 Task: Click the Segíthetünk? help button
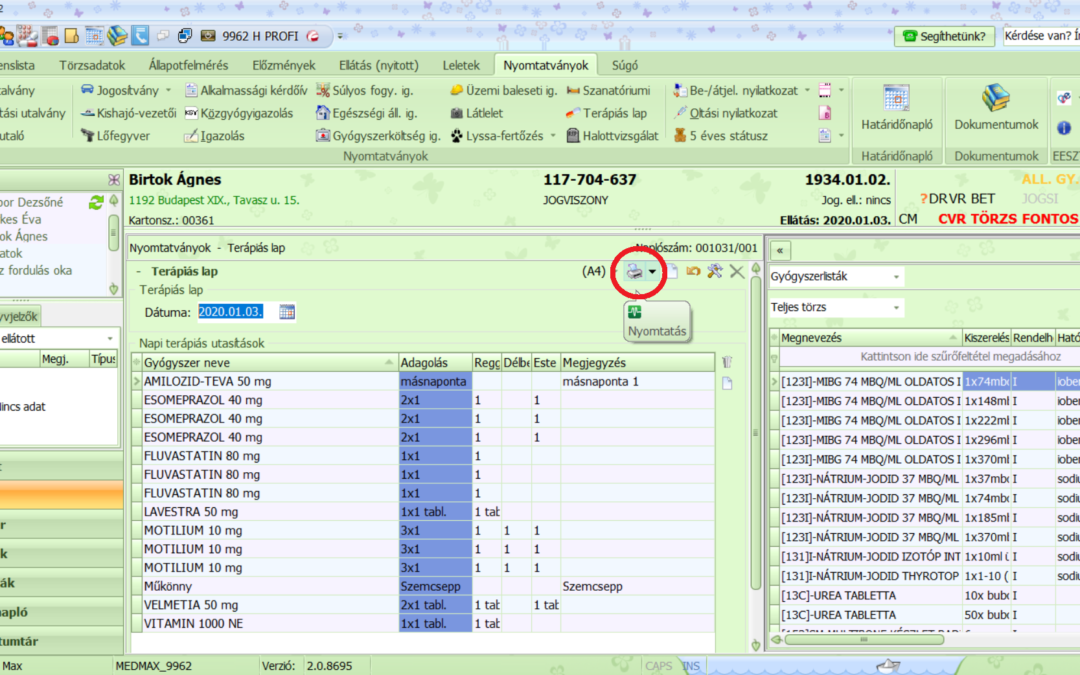click(944, 36)
